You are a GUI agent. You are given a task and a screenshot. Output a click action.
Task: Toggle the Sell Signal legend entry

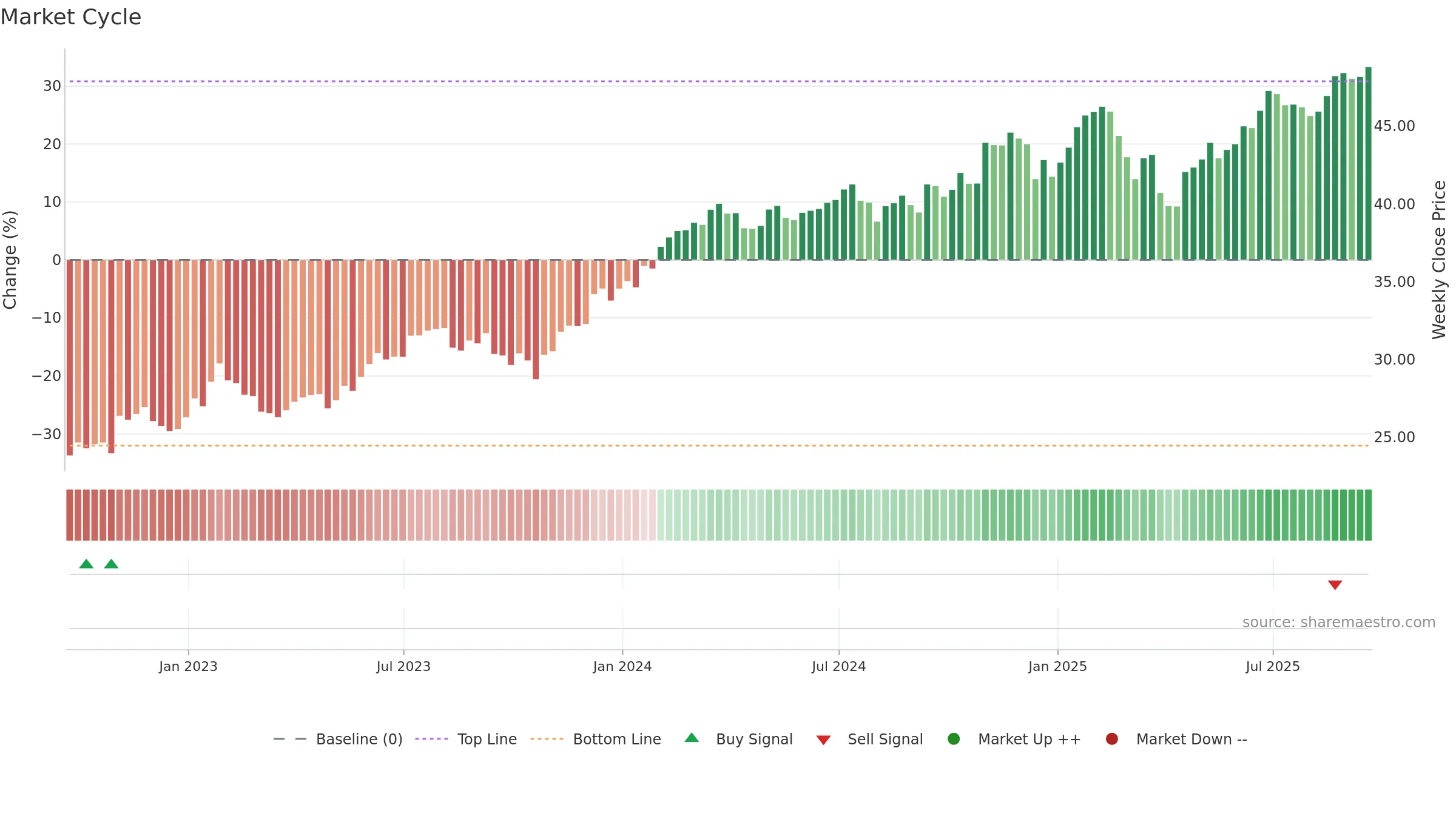coord(869,739)
